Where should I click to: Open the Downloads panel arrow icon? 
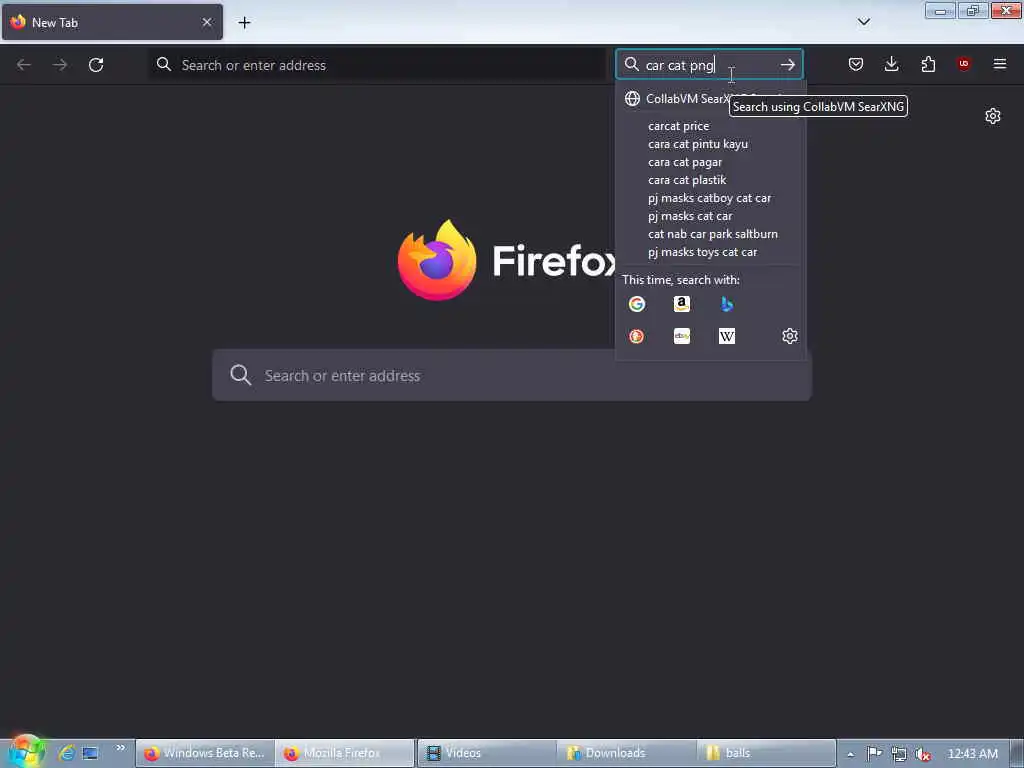(x=891, y=64)
